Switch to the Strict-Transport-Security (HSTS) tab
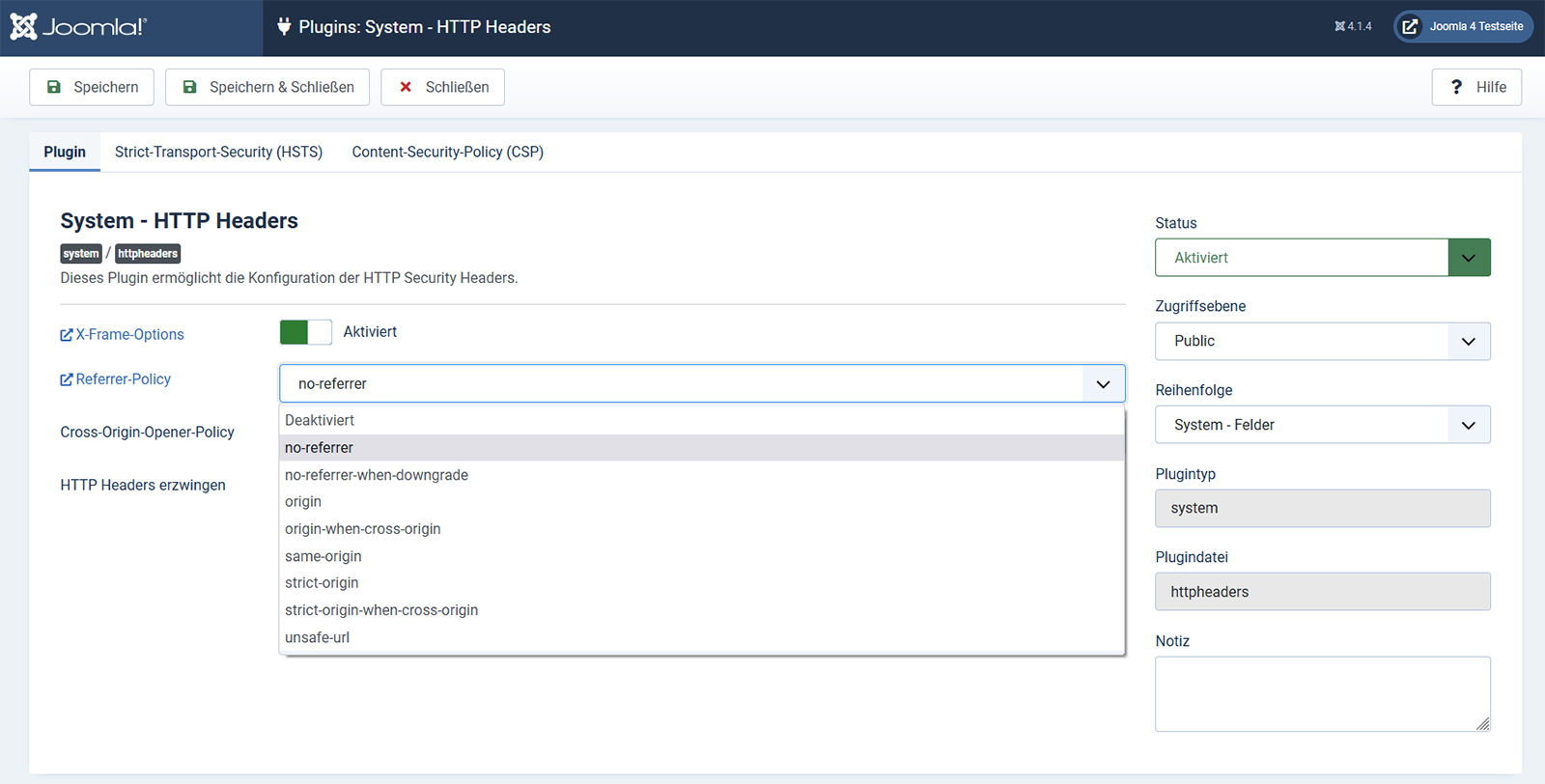The width and height of the screenshot is (1545, 784). 218,153
